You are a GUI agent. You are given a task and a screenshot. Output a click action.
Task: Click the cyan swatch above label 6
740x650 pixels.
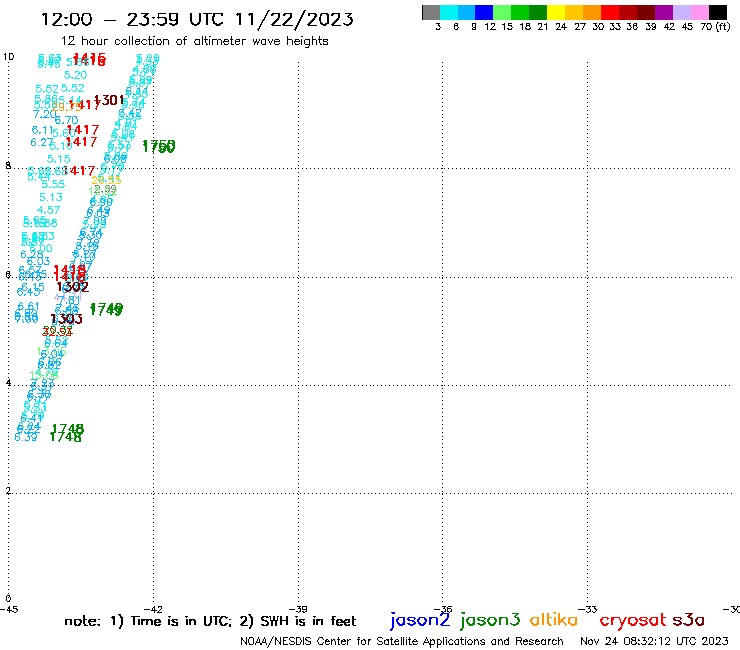(449, 12)
